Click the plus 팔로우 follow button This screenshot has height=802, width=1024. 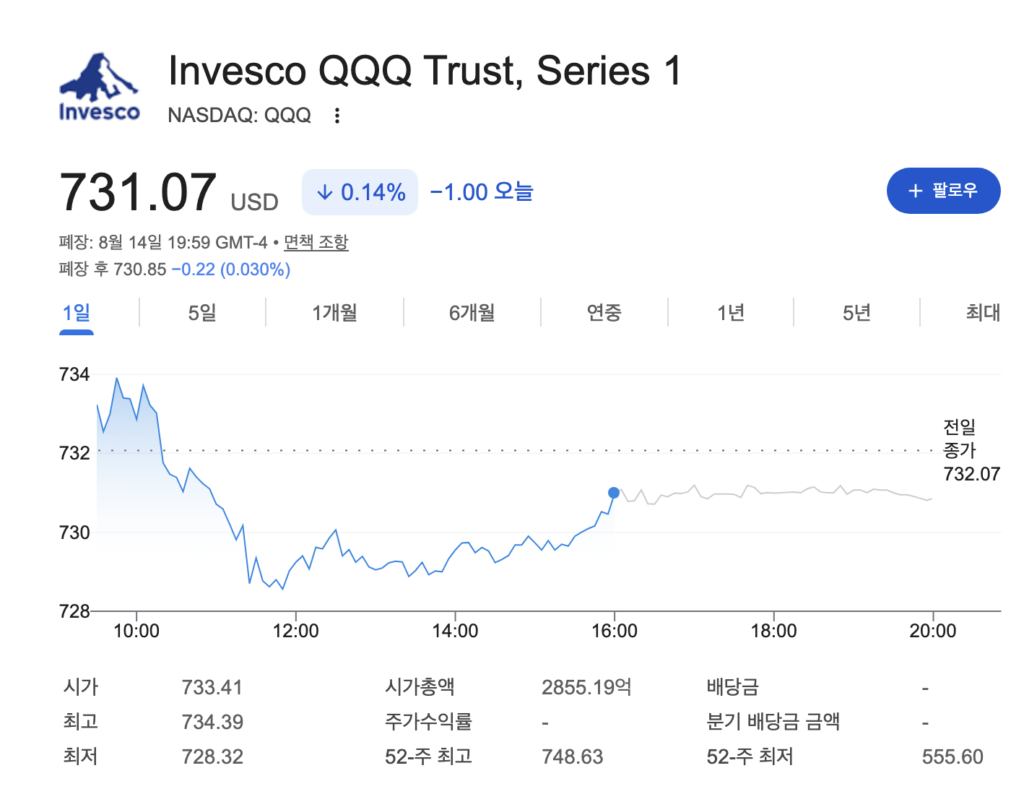click(943, 191)
